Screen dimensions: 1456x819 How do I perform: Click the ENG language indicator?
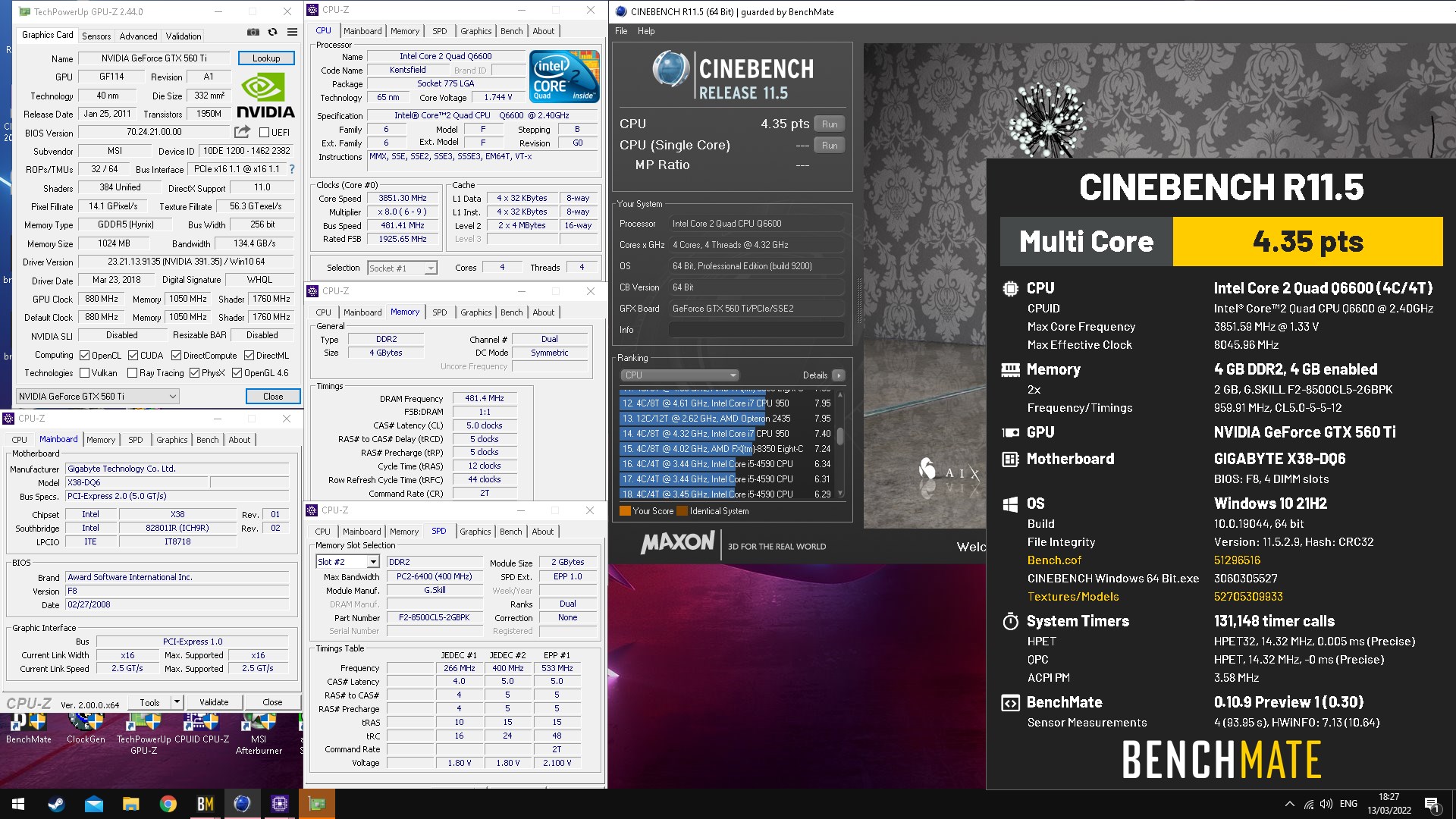click(1348, 804)
